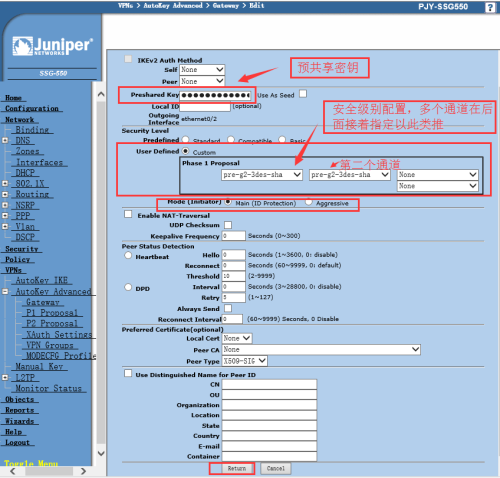Select the Basic predefined security level
The image size is (500, 478).
[x=282, y=140]
